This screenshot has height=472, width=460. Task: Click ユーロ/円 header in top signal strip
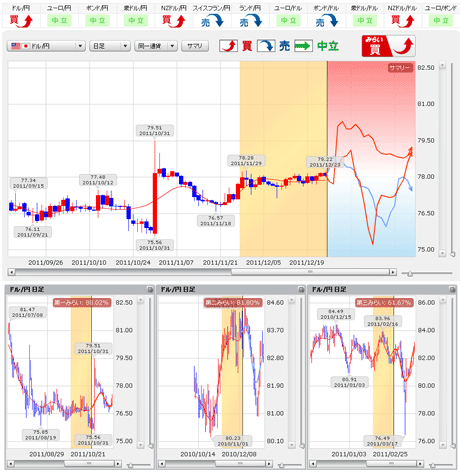[x=59, y=8]
